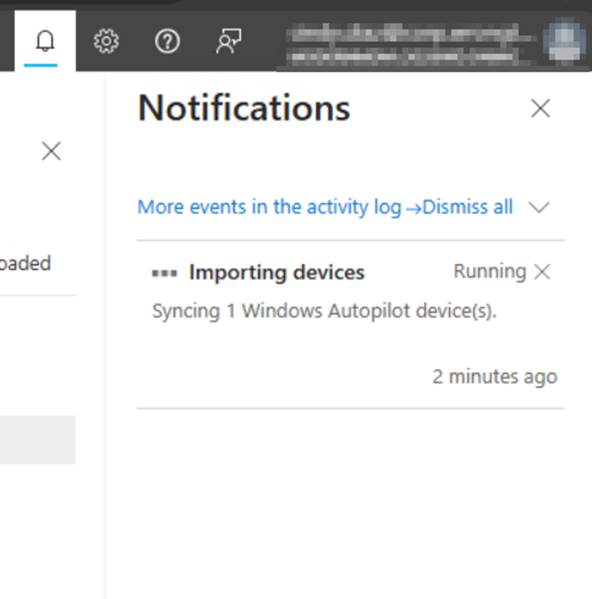Open the notifications bell icon
592x599 pixels.
45,41
